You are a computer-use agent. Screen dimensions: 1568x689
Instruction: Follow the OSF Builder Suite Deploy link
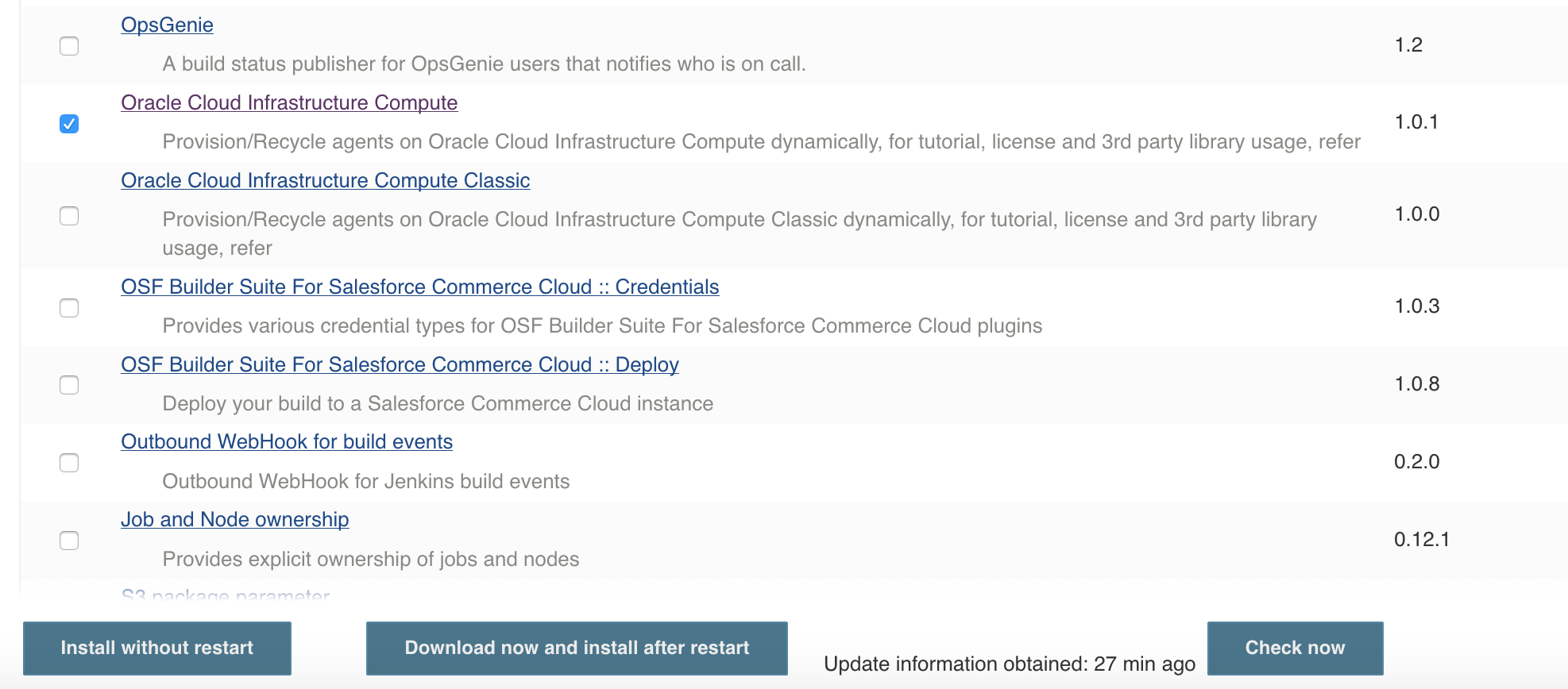click(x=400, y=364)
